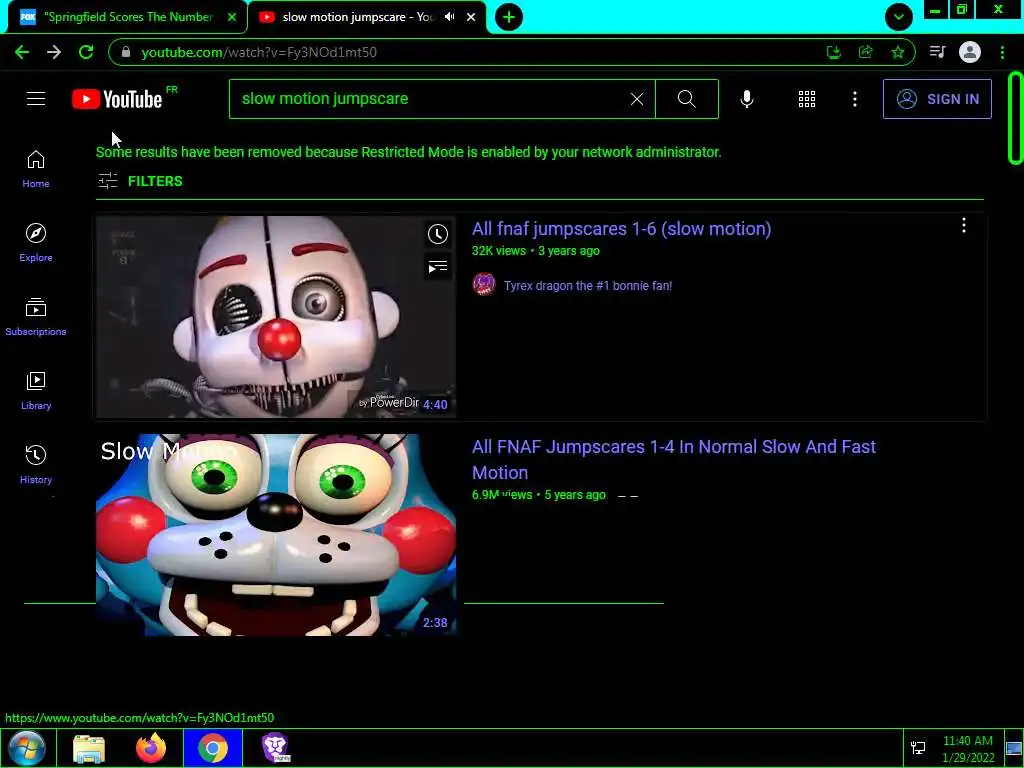Open the browser profile avatar

click(x=970, y=52)
